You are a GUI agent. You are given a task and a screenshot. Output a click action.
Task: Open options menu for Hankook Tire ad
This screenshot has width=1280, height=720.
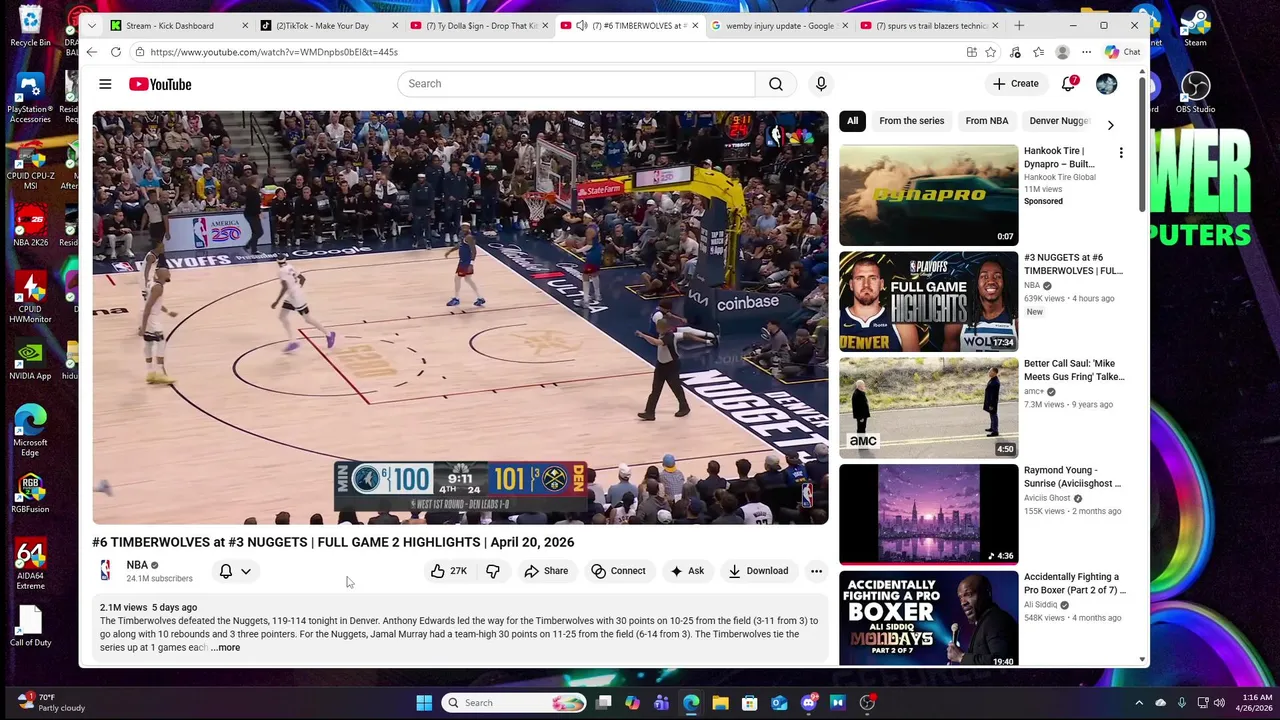tap(1121, 153)
